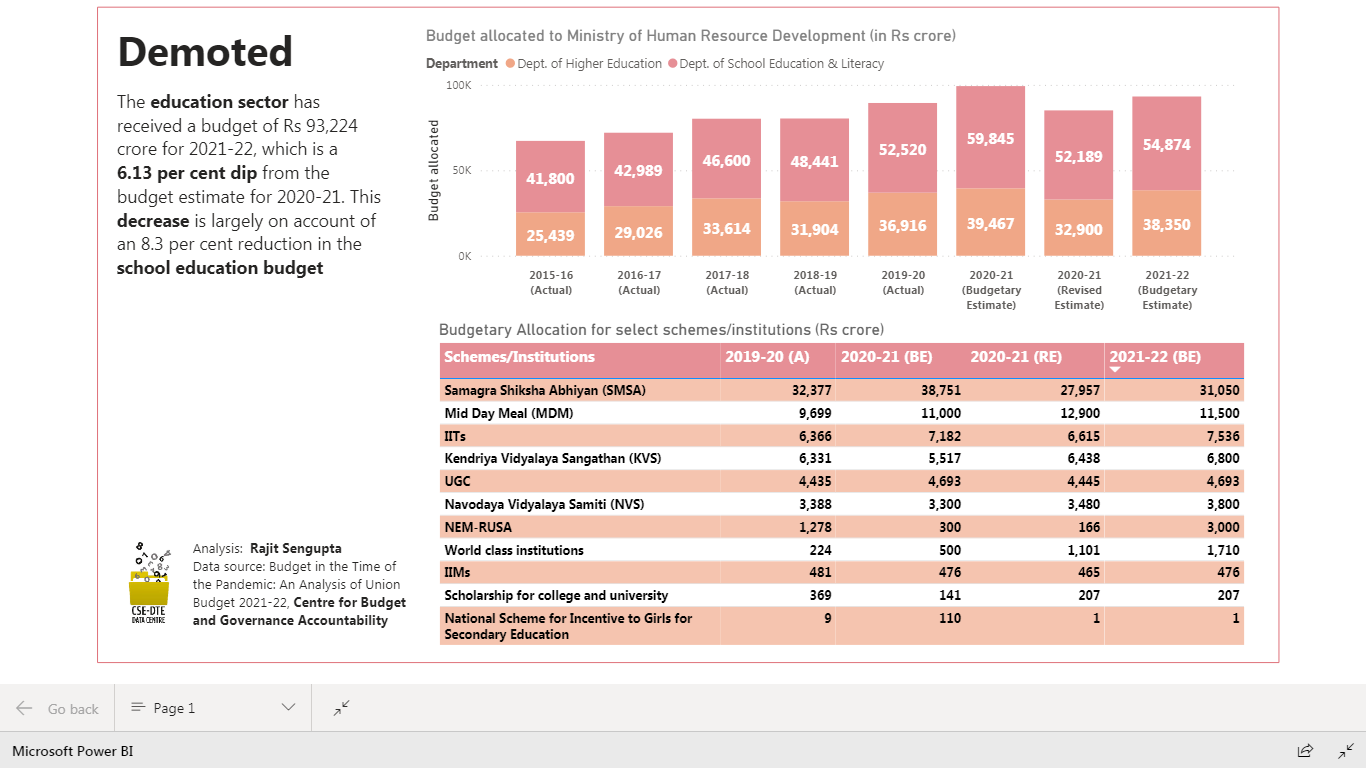Select the 25,439 bar segment for 2015-16
Image resolution: width=1366 pixels, height=768 pixels.
(550, 234)
